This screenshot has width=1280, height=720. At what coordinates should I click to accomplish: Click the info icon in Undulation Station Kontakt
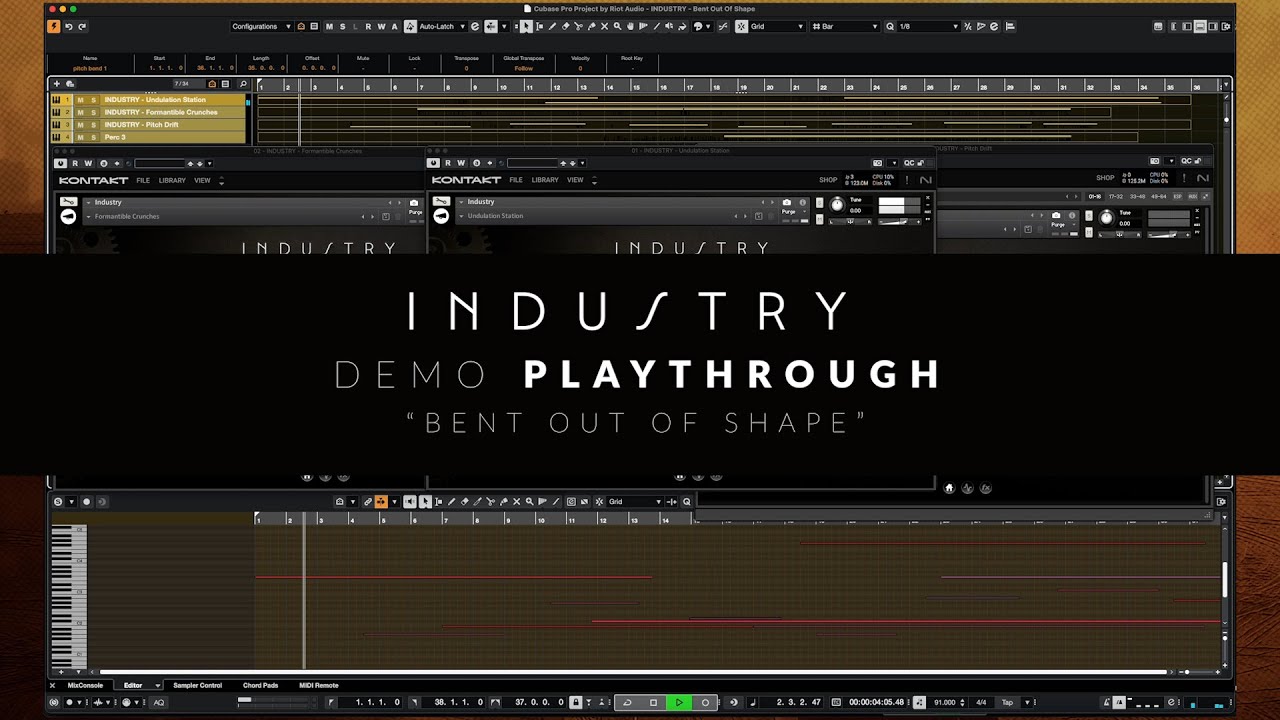coord(802,202)
